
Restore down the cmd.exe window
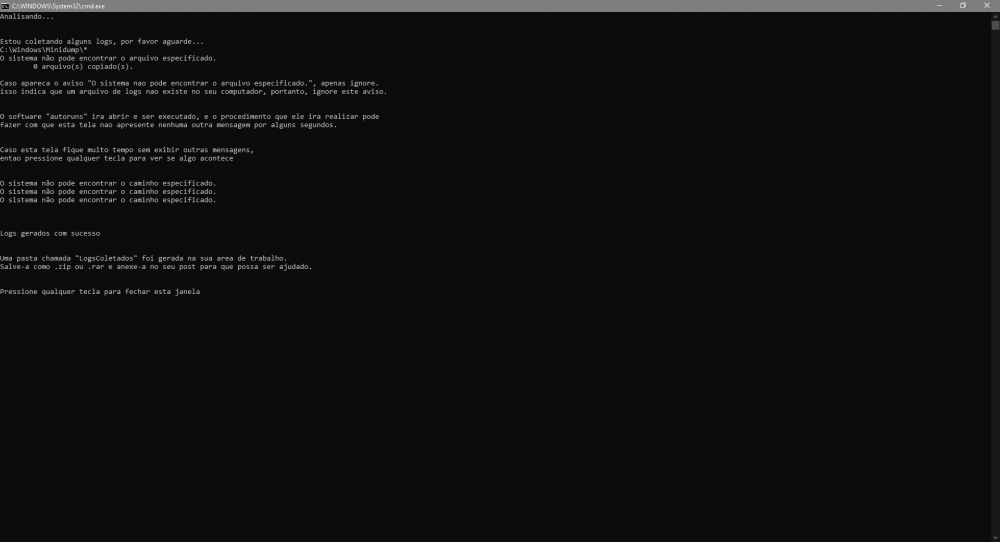(x=963, y=6)
